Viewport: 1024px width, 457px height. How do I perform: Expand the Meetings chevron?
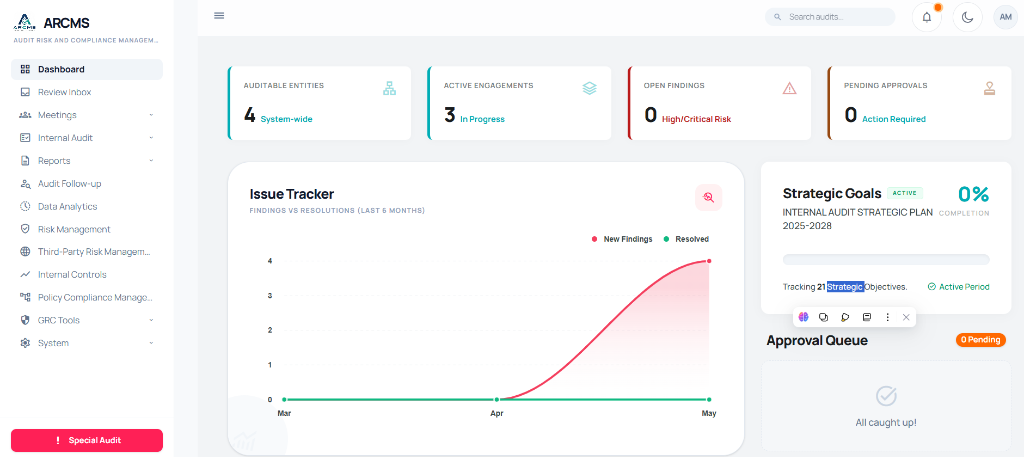(x=151, y=115)
